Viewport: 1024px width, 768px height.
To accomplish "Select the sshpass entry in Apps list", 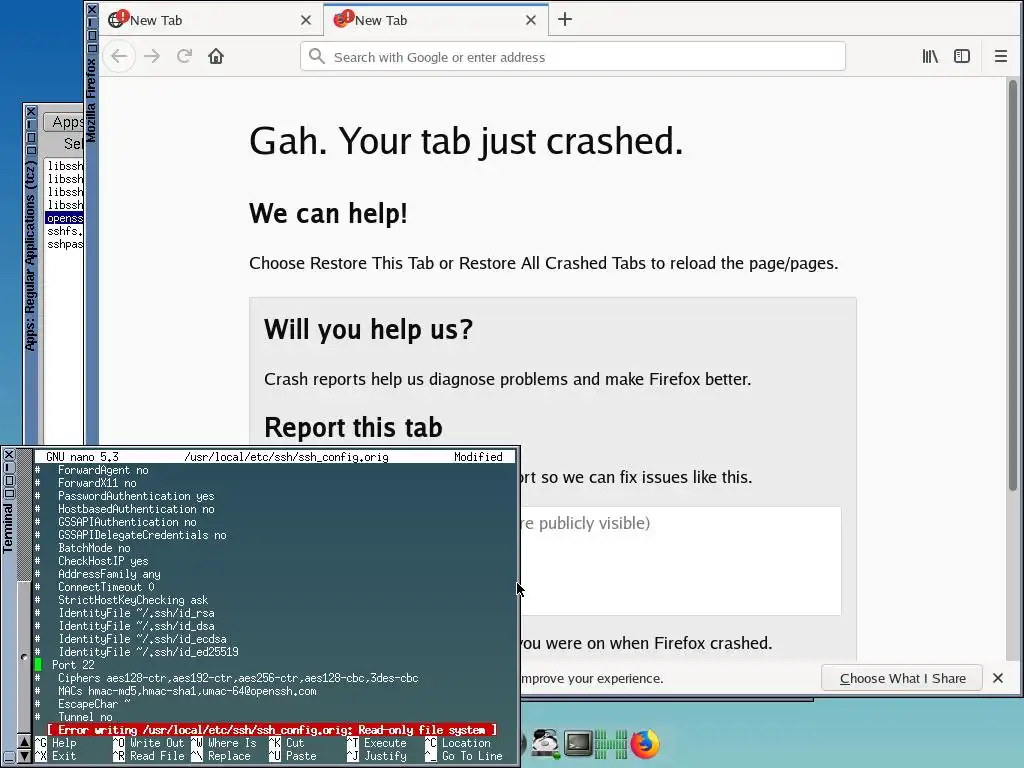I will [x=65, y=244].
